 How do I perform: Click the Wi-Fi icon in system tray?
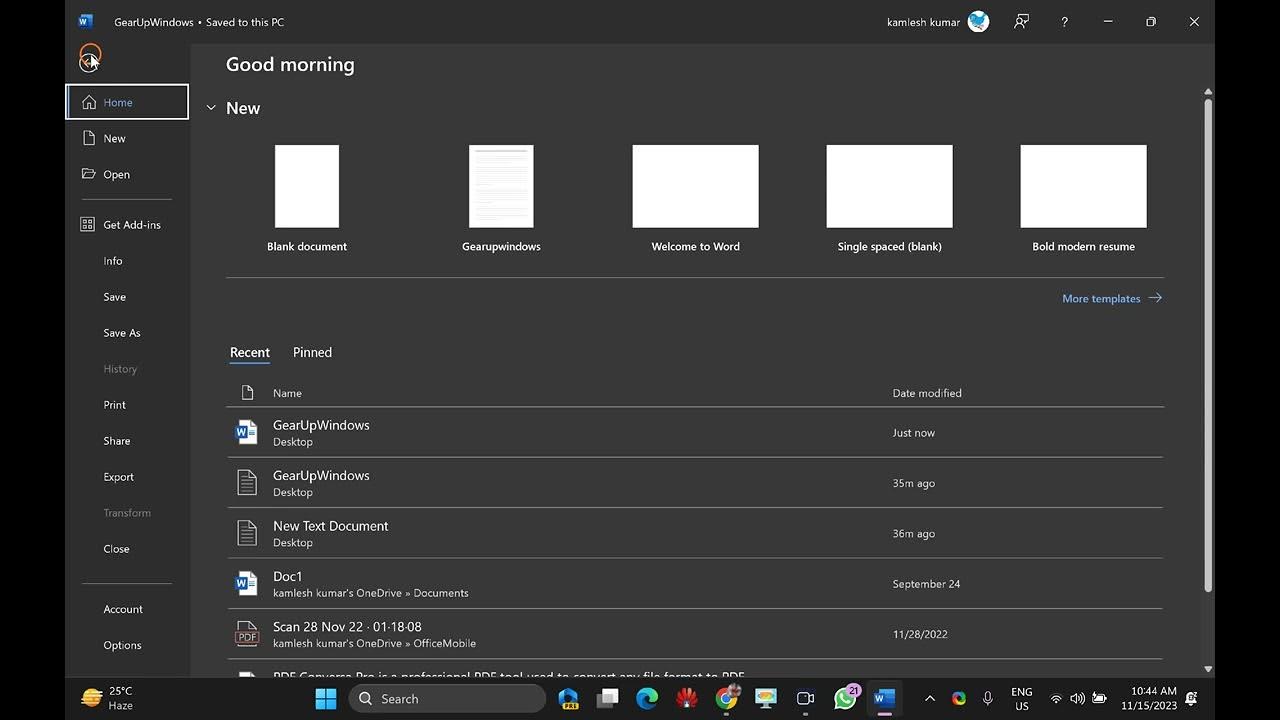tap(1056, 699)
